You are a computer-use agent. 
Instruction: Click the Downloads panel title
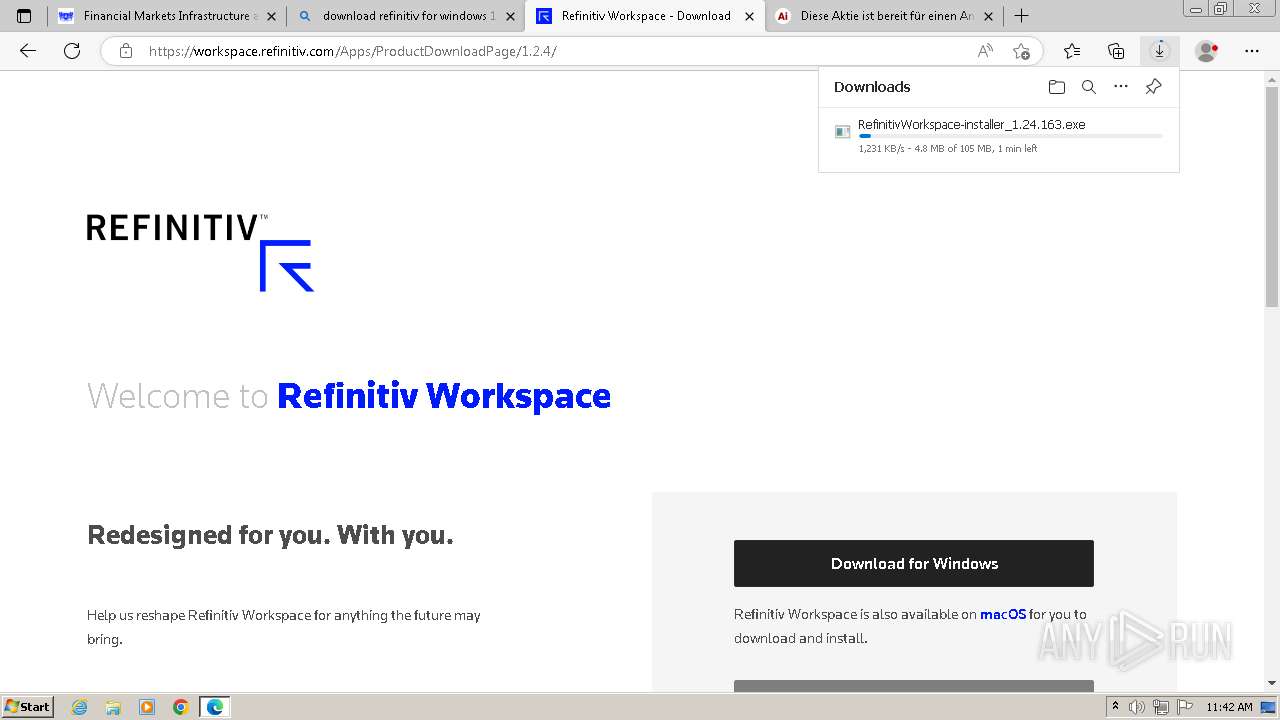[x=872, y=87]
